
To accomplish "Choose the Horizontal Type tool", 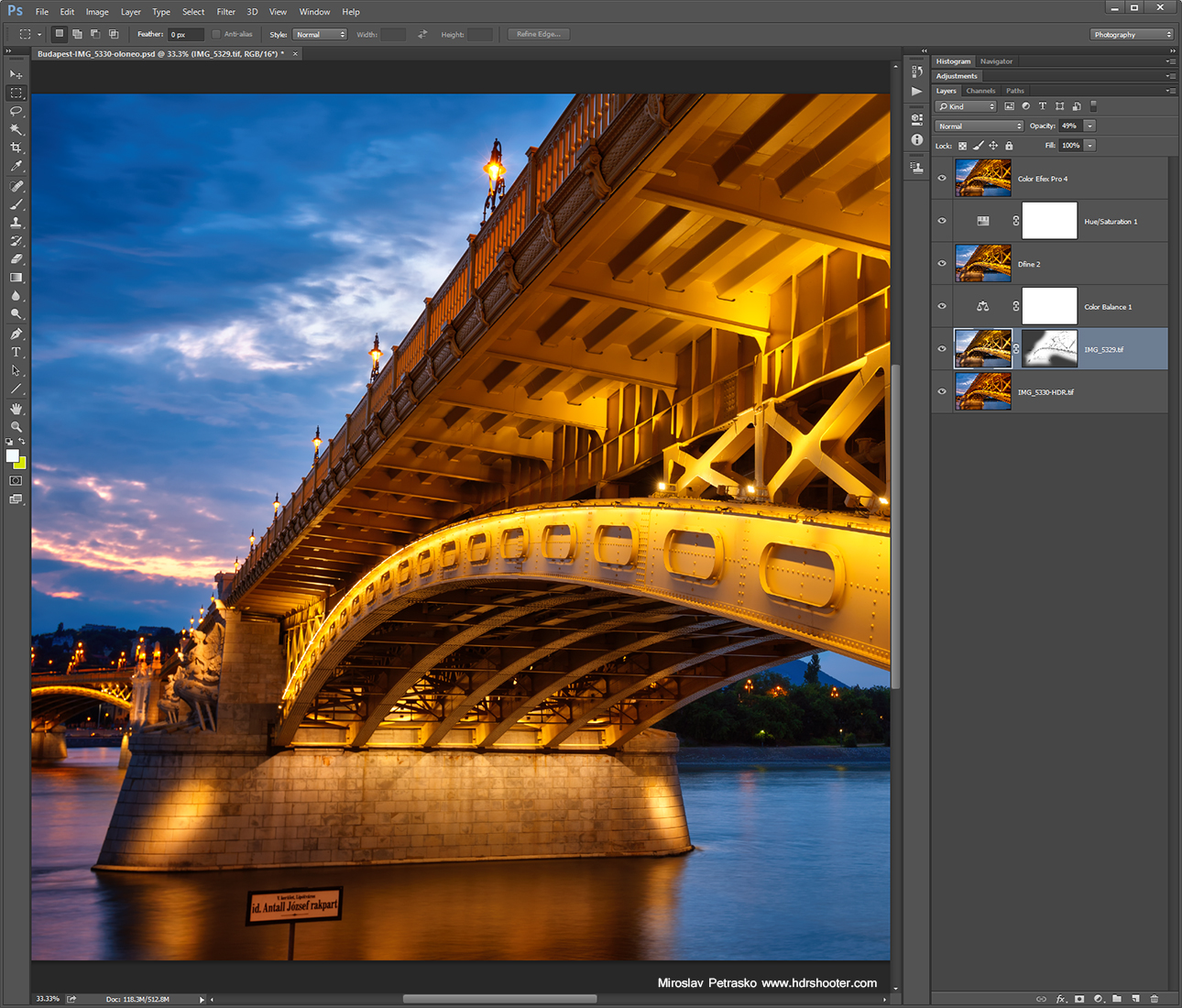I will pyautogui.click(x=16, y=351).
